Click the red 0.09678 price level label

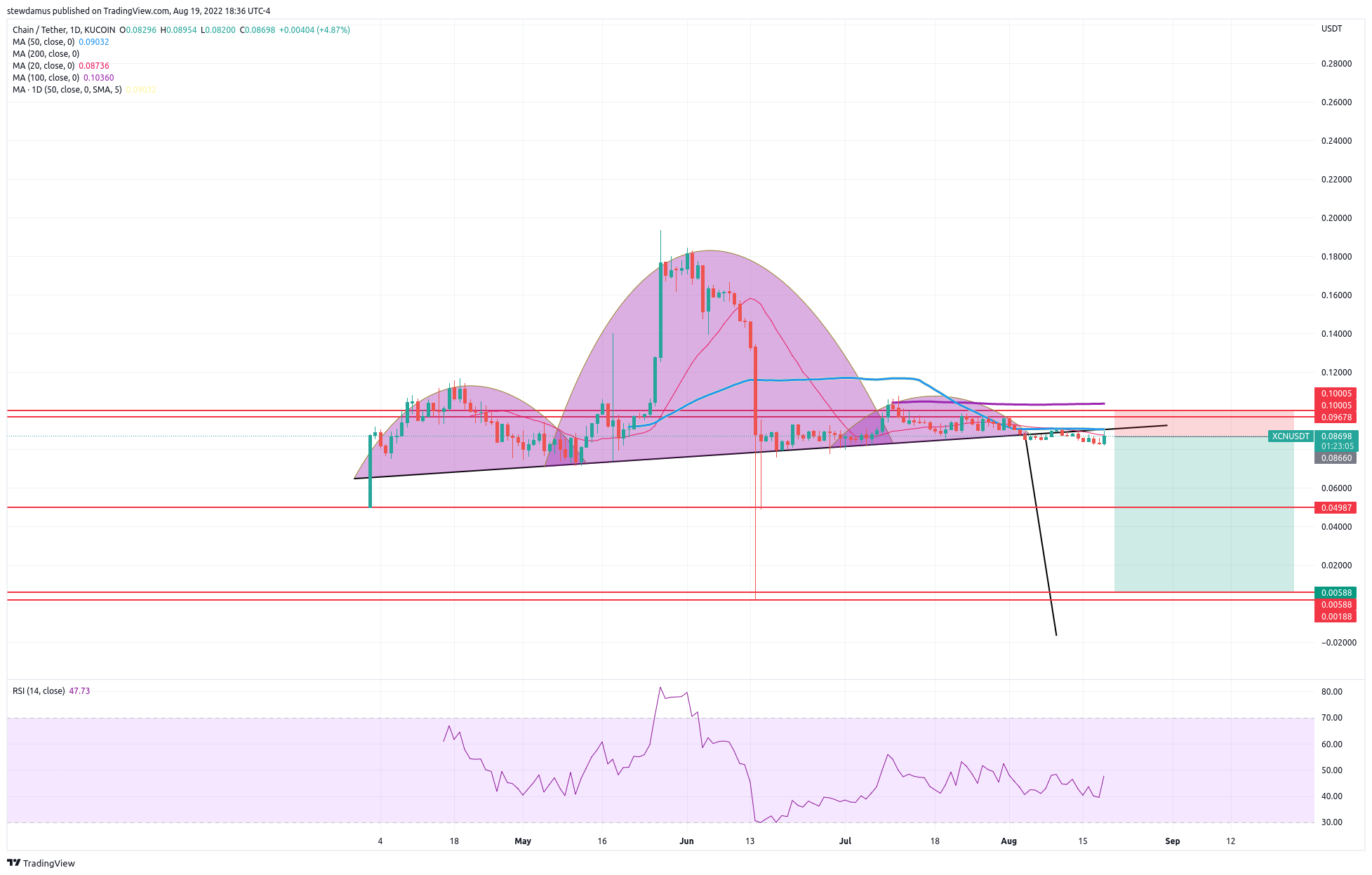(1336, 418)
